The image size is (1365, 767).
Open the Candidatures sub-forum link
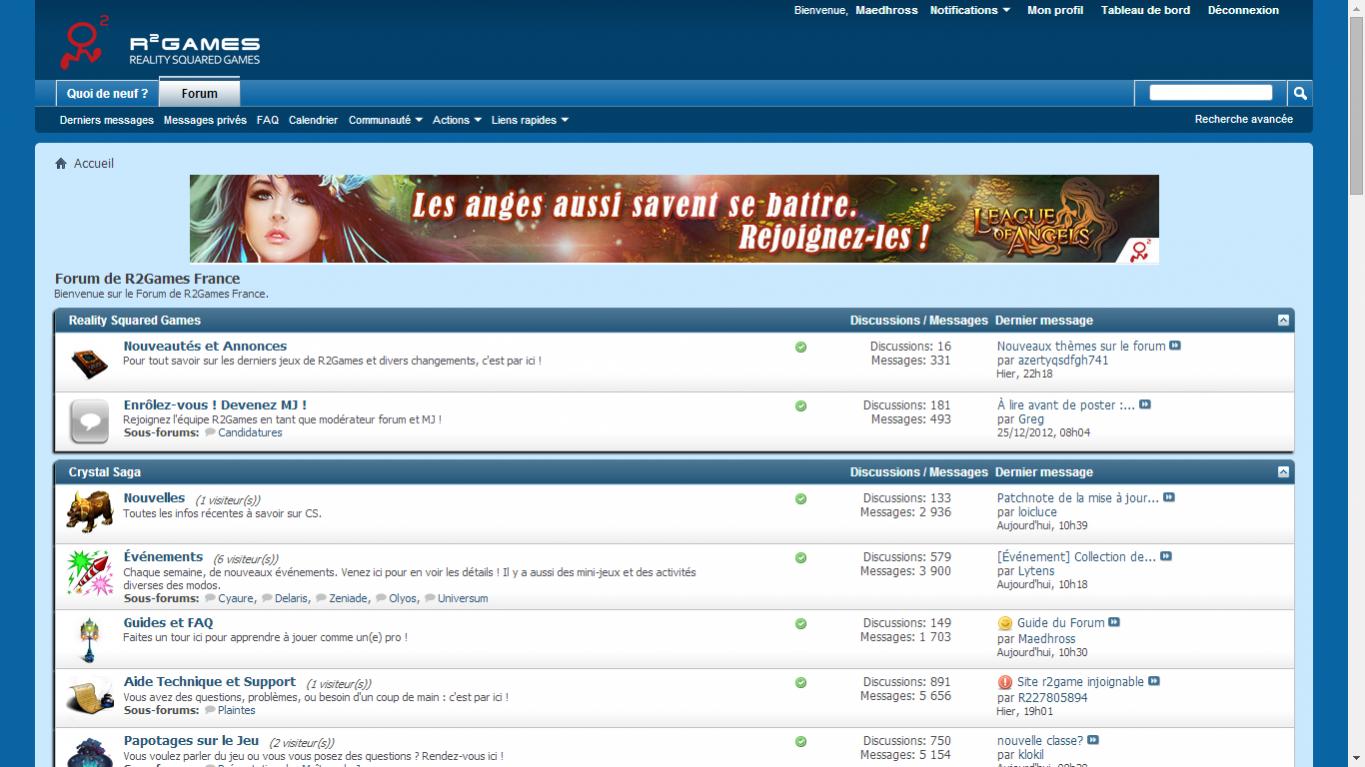pos(250,433)
